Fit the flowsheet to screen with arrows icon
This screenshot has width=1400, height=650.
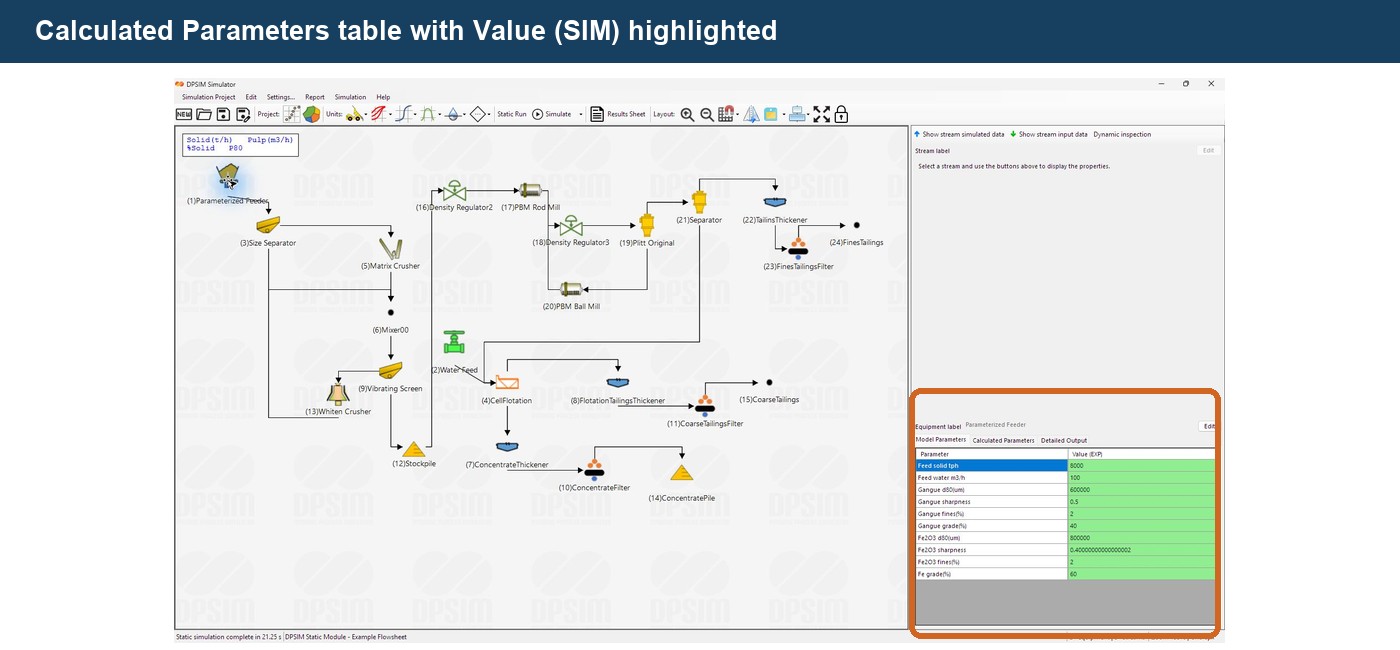coord(822,114)
